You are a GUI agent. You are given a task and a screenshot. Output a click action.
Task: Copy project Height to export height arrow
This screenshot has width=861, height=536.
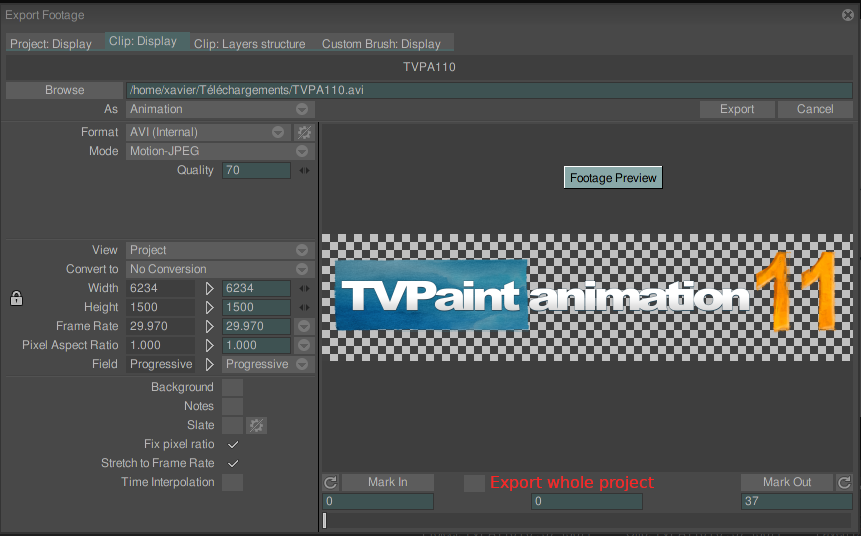pyautogui.click(x=209, y=308)
